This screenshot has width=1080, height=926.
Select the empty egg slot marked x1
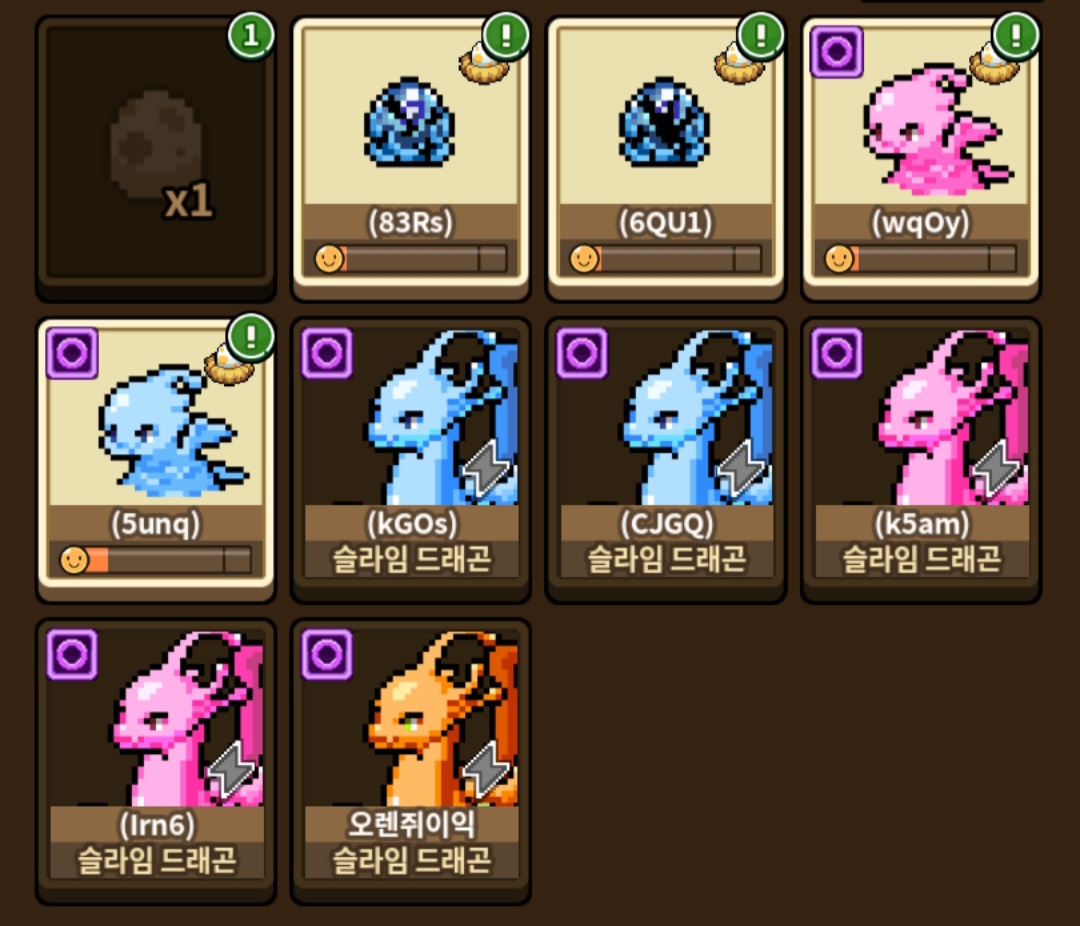pyautogui.click(x=156, y=157)
